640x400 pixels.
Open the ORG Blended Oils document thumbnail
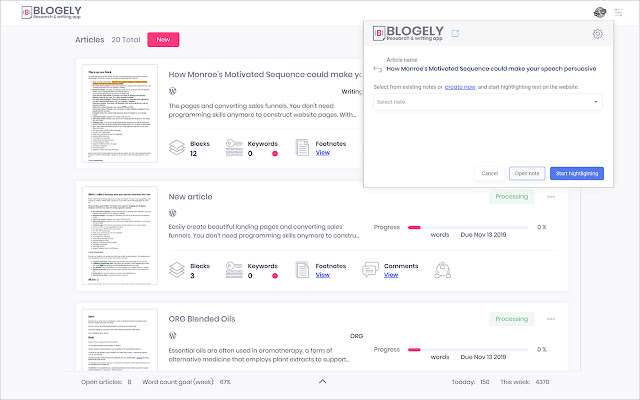tap(120, 340)
